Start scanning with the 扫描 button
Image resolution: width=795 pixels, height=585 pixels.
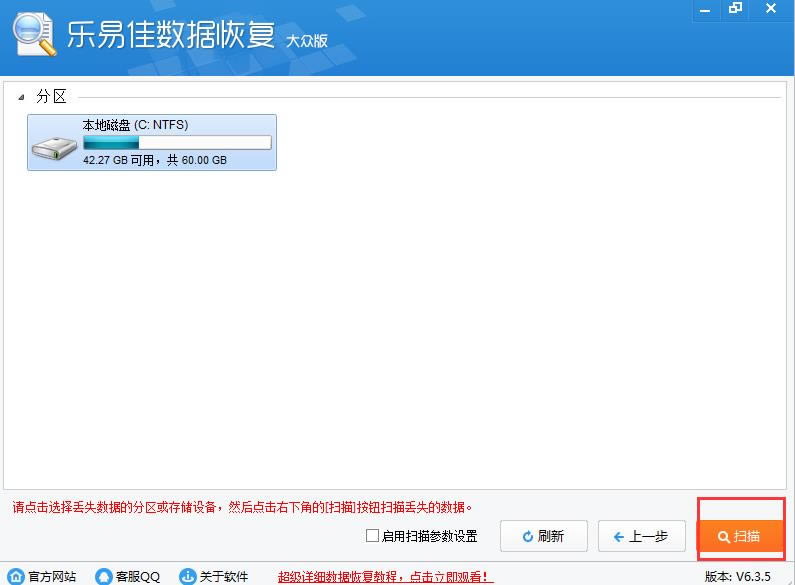point(740,536)
